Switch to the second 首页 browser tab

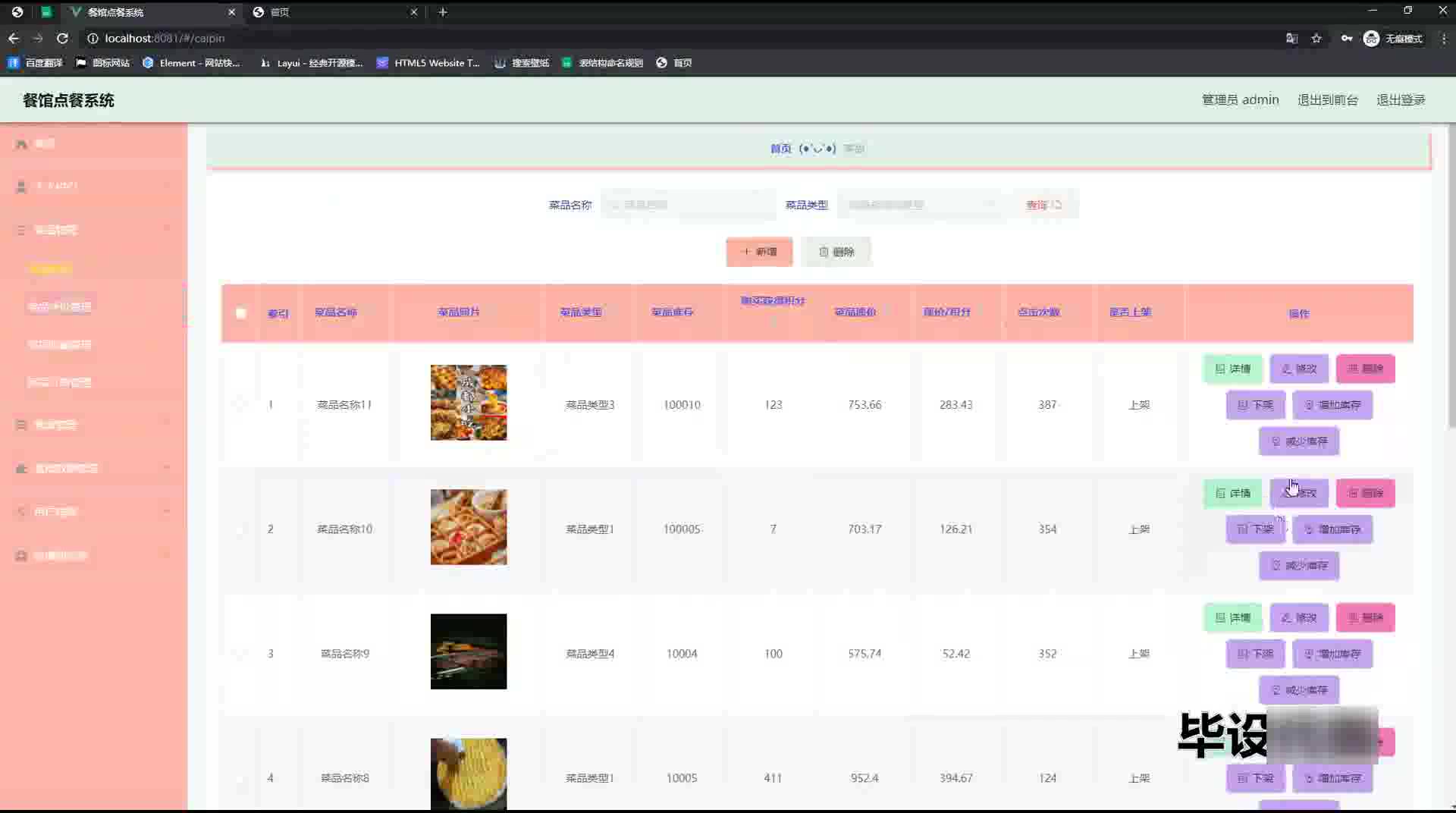click(334, 12)
